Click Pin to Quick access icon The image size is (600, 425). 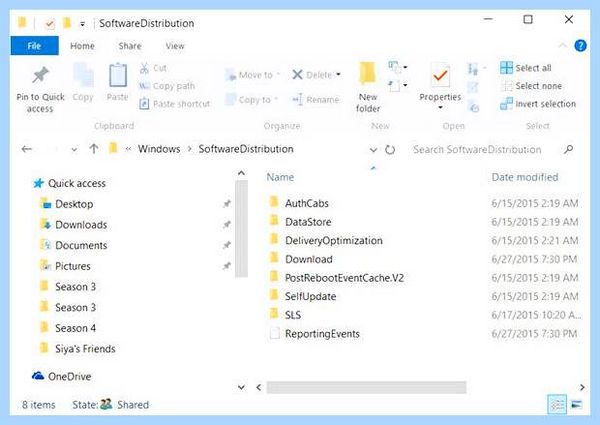tap(41, 75)
